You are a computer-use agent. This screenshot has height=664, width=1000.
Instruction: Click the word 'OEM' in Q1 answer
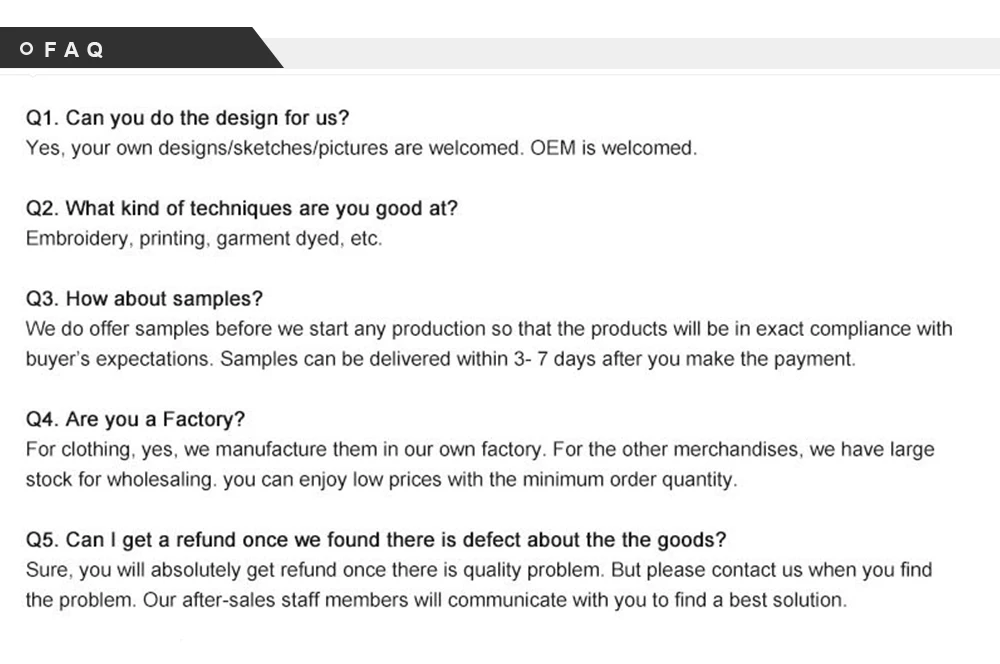click(553, 148)
